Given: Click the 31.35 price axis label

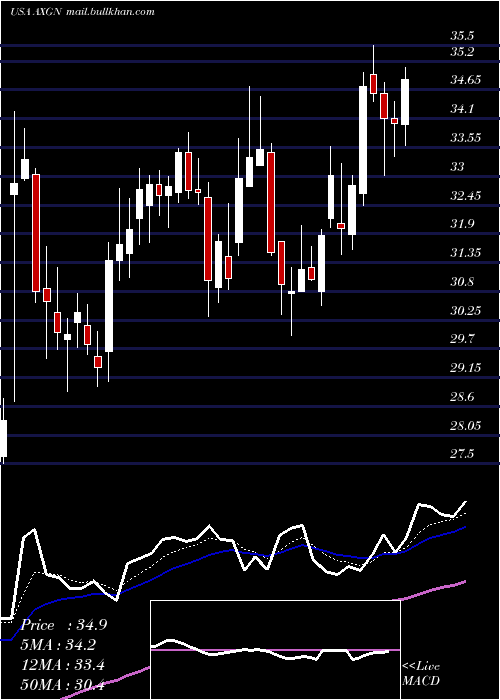Looking at the screenshot, I should pos(466,253).
